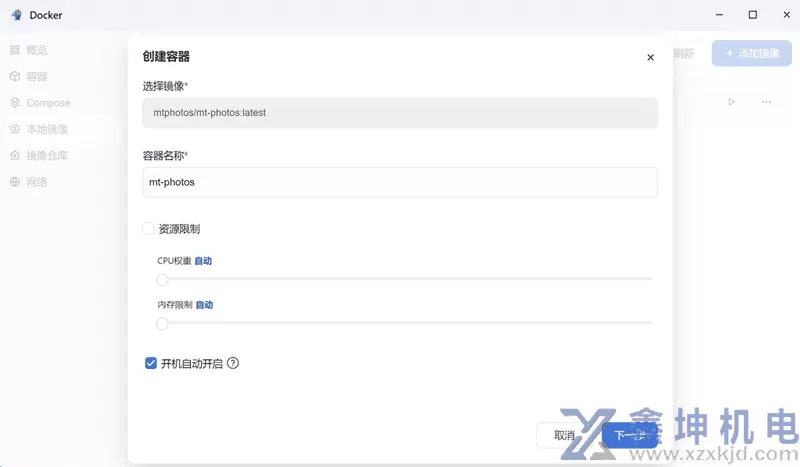Screen dimensions: 800x467
Task: Click the 自动 value next to CPU权重
Action: coord(203,261)
